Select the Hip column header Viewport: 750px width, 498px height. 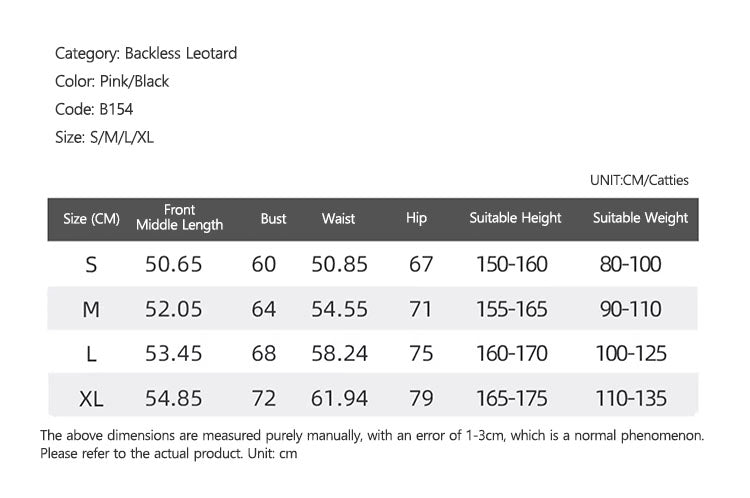416,218
